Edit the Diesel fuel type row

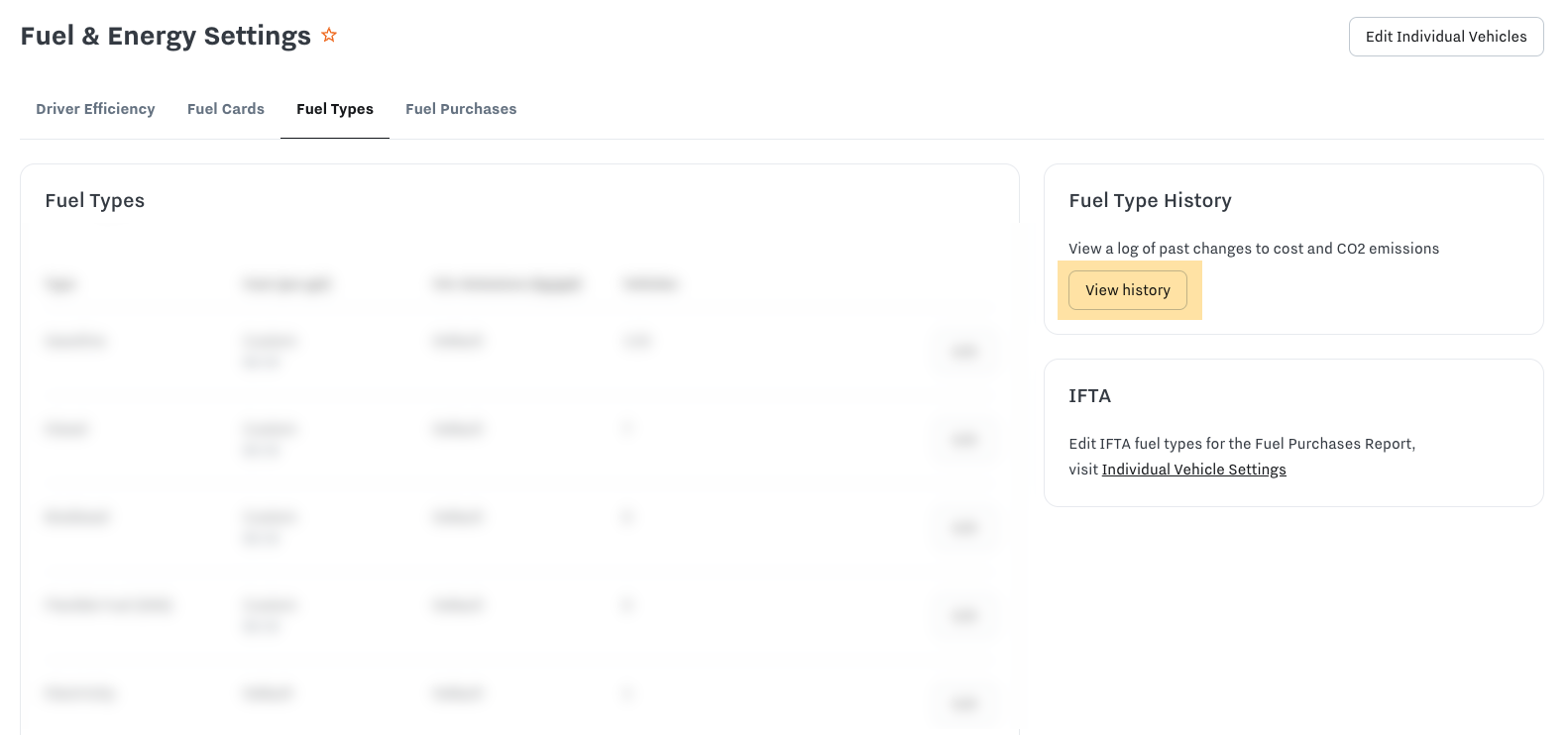(963, 440)
